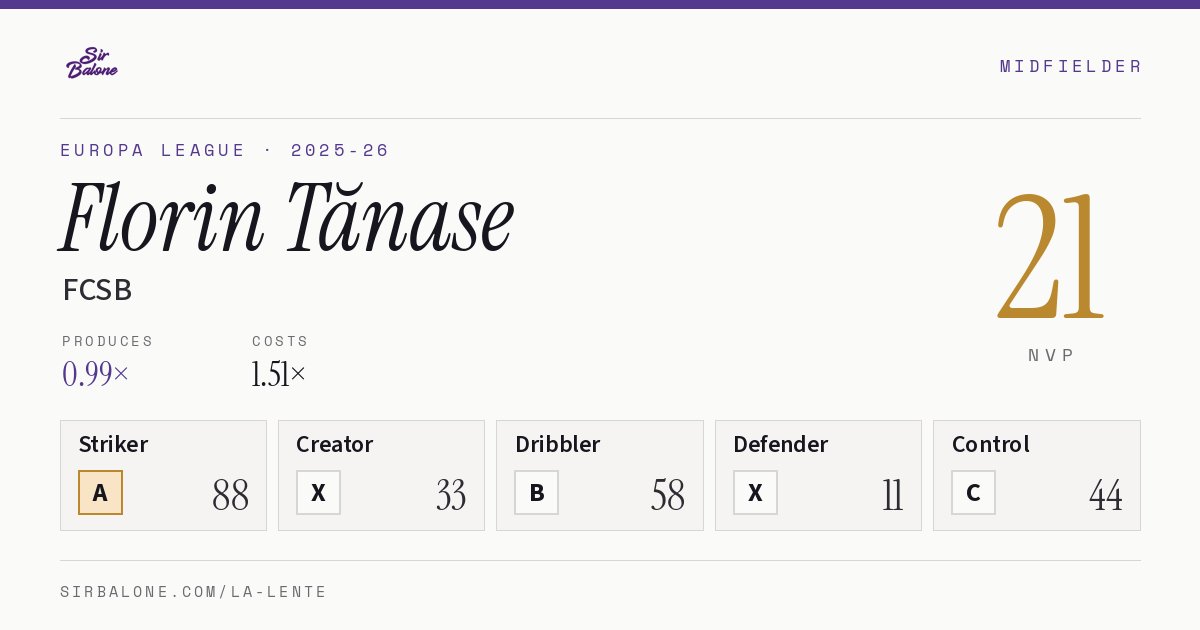Select the C grade badge for Control
This screenshot has height=630, width=1200.
pos(973,493)
